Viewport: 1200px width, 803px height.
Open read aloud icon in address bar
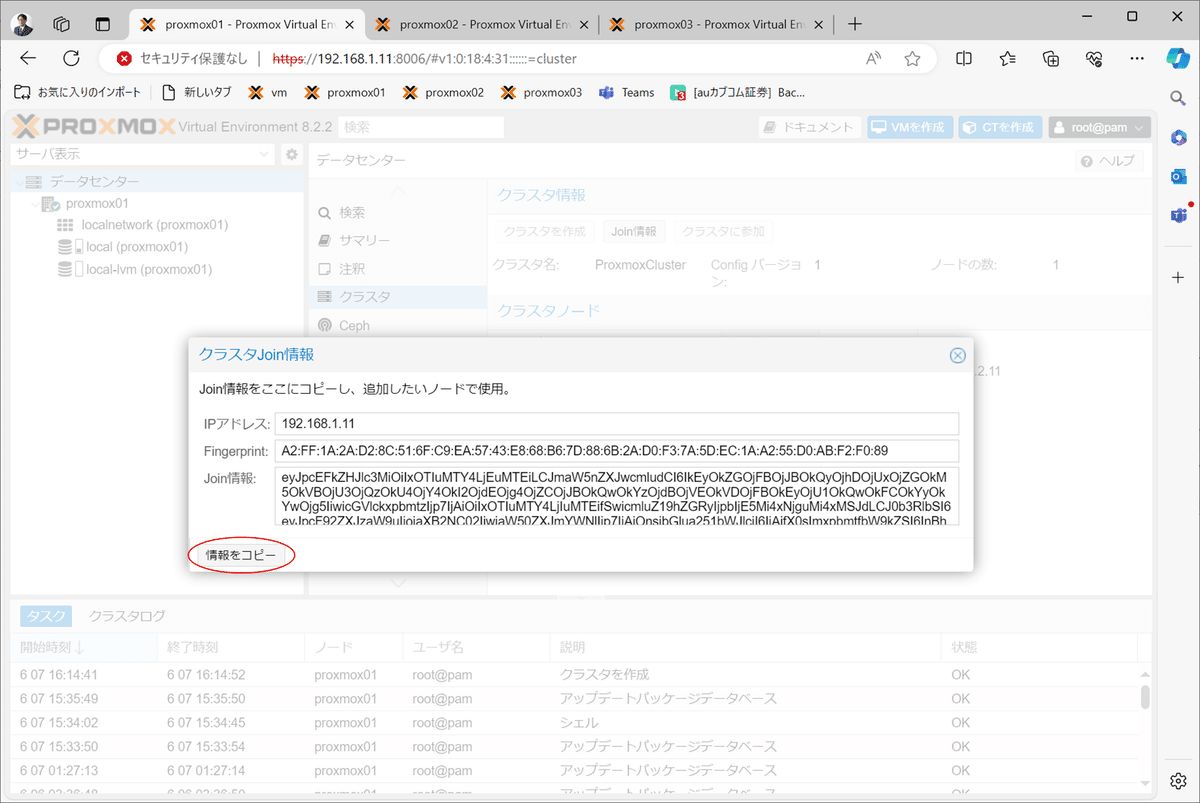(x=874, y=59)
